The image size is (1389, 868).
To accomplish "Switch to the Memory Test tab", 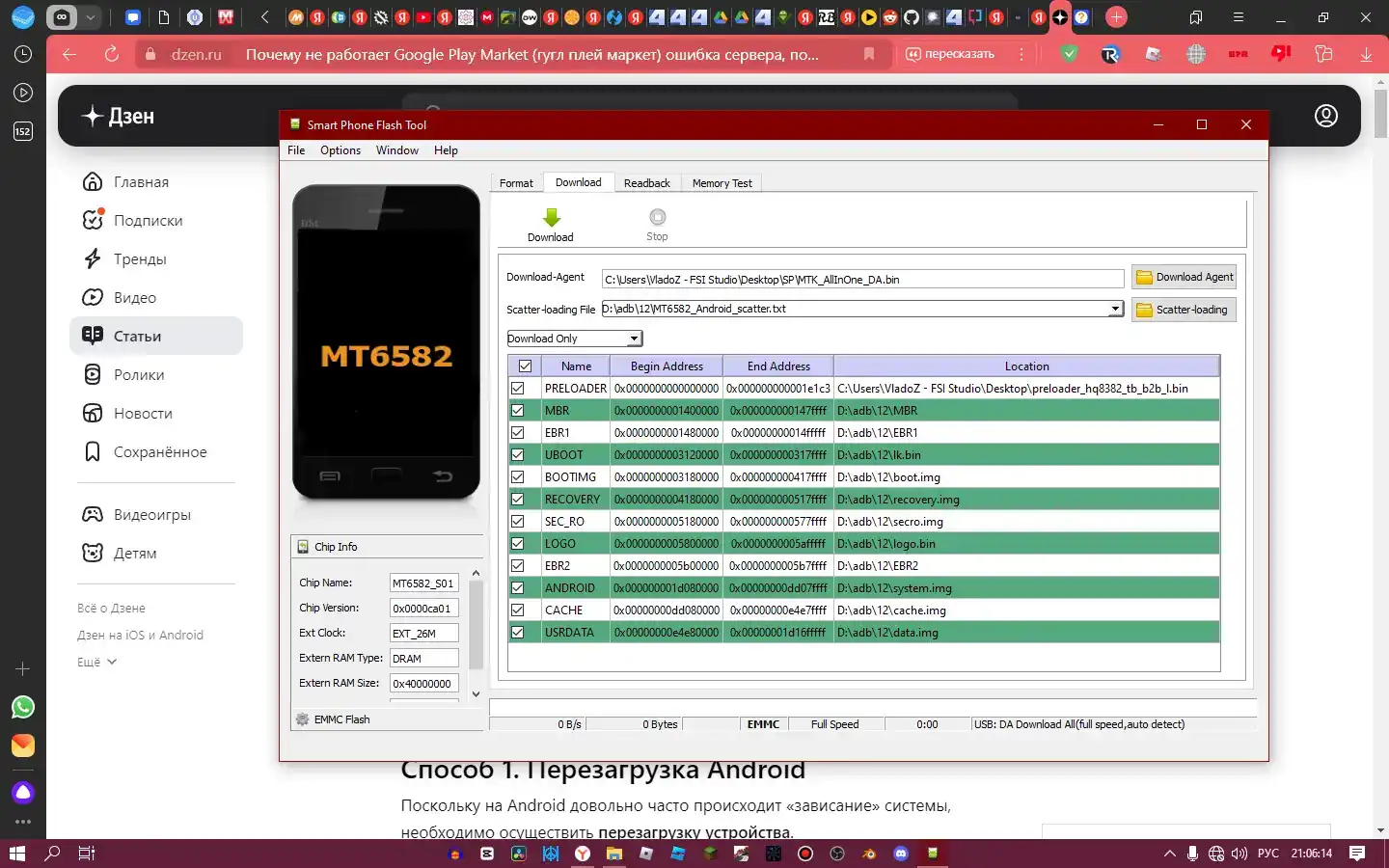I will point(722,183).
